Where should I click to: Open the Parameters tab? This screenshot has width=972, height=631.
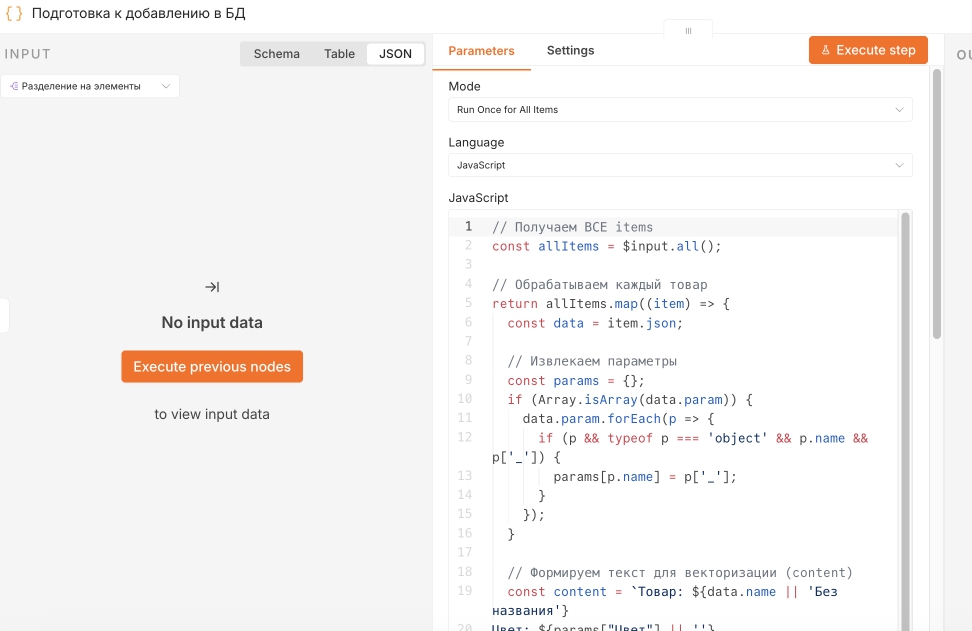481,51
